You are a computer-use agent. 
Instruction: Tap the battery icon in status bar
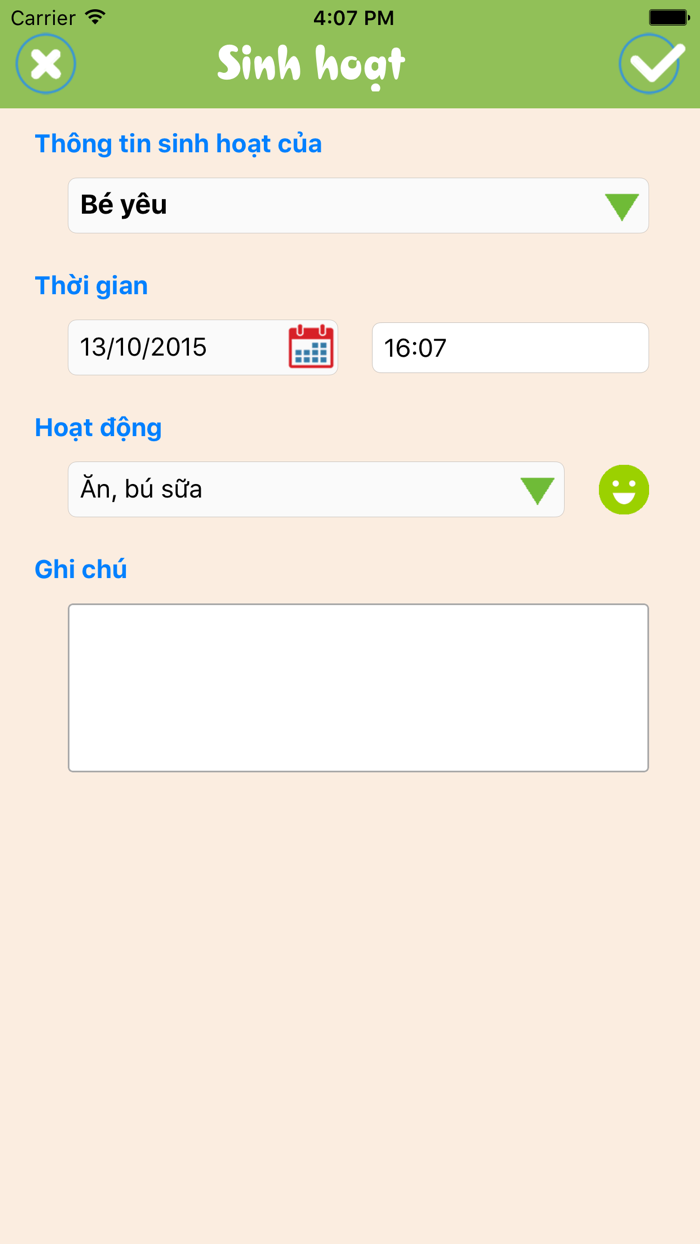[668, 17]
